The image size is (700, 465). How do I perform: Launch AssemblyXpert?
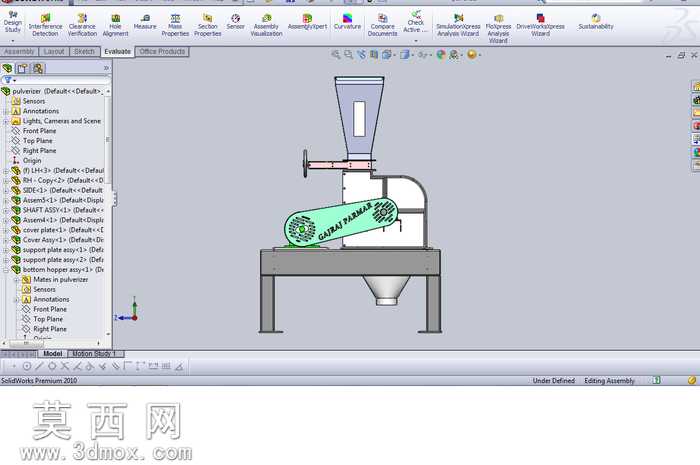pos(307,22)
